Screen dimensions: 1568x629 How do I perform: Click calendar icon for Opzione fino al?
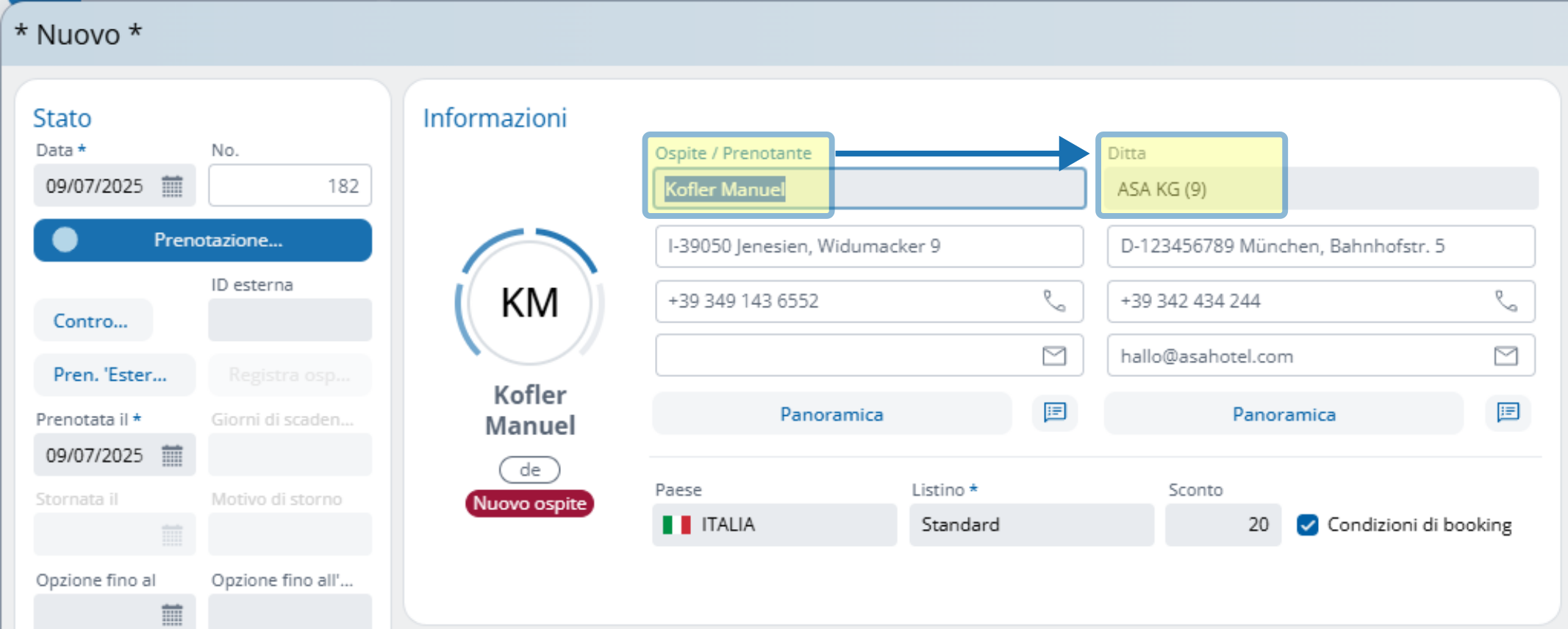[172, 614]
